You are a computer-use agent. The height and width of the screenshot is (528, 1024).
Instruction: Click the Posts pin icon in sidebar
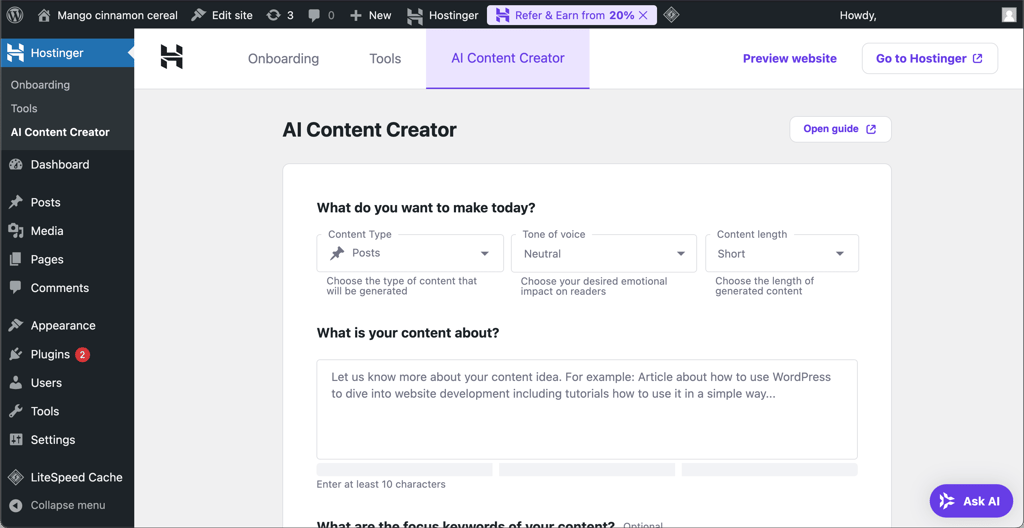[x=16, y=203]
